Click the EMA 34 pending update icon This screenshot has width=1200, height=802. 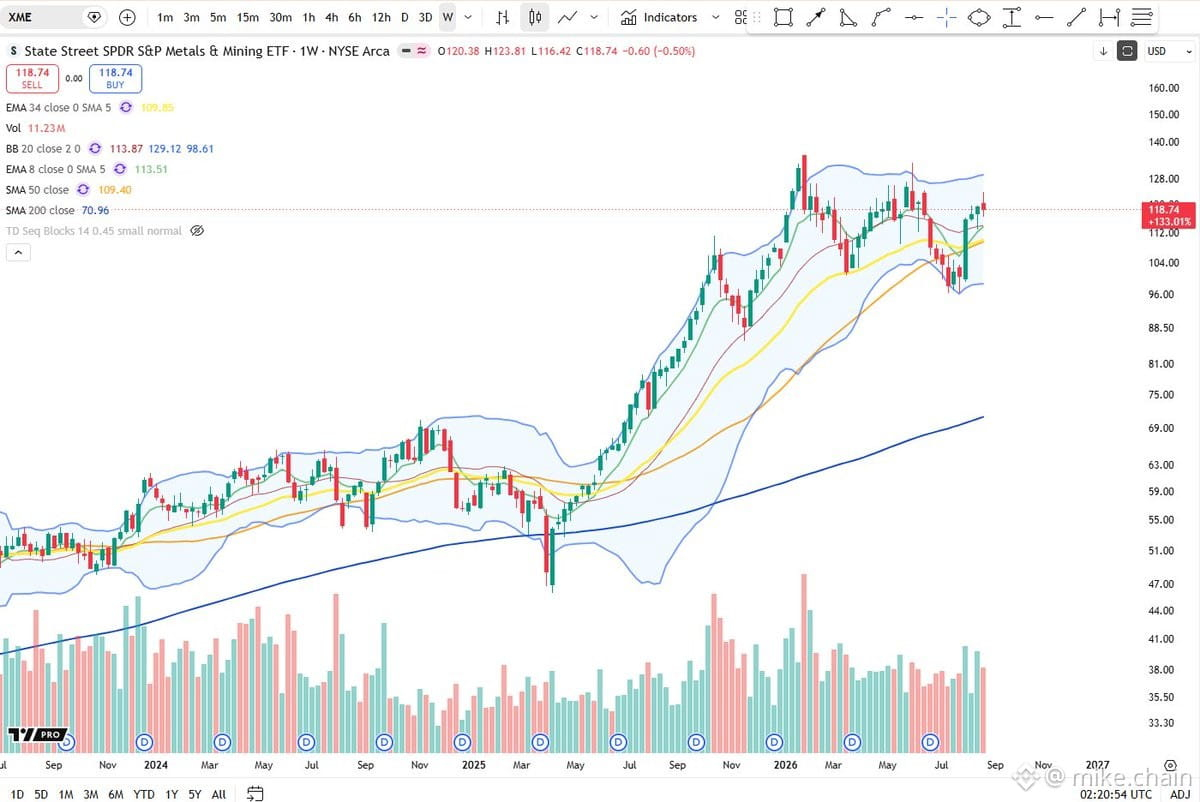(126, 107)
